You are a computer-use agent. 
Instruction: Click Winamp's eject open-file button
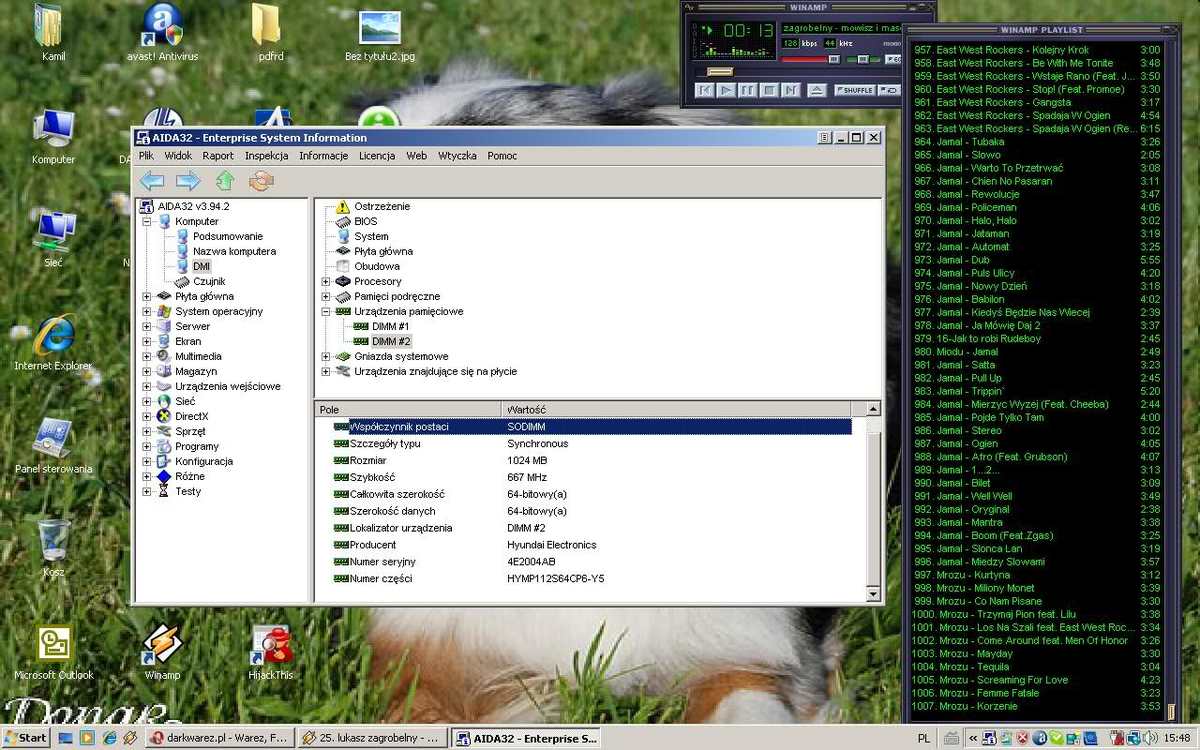pyautogui.click(x=817, y=91)
